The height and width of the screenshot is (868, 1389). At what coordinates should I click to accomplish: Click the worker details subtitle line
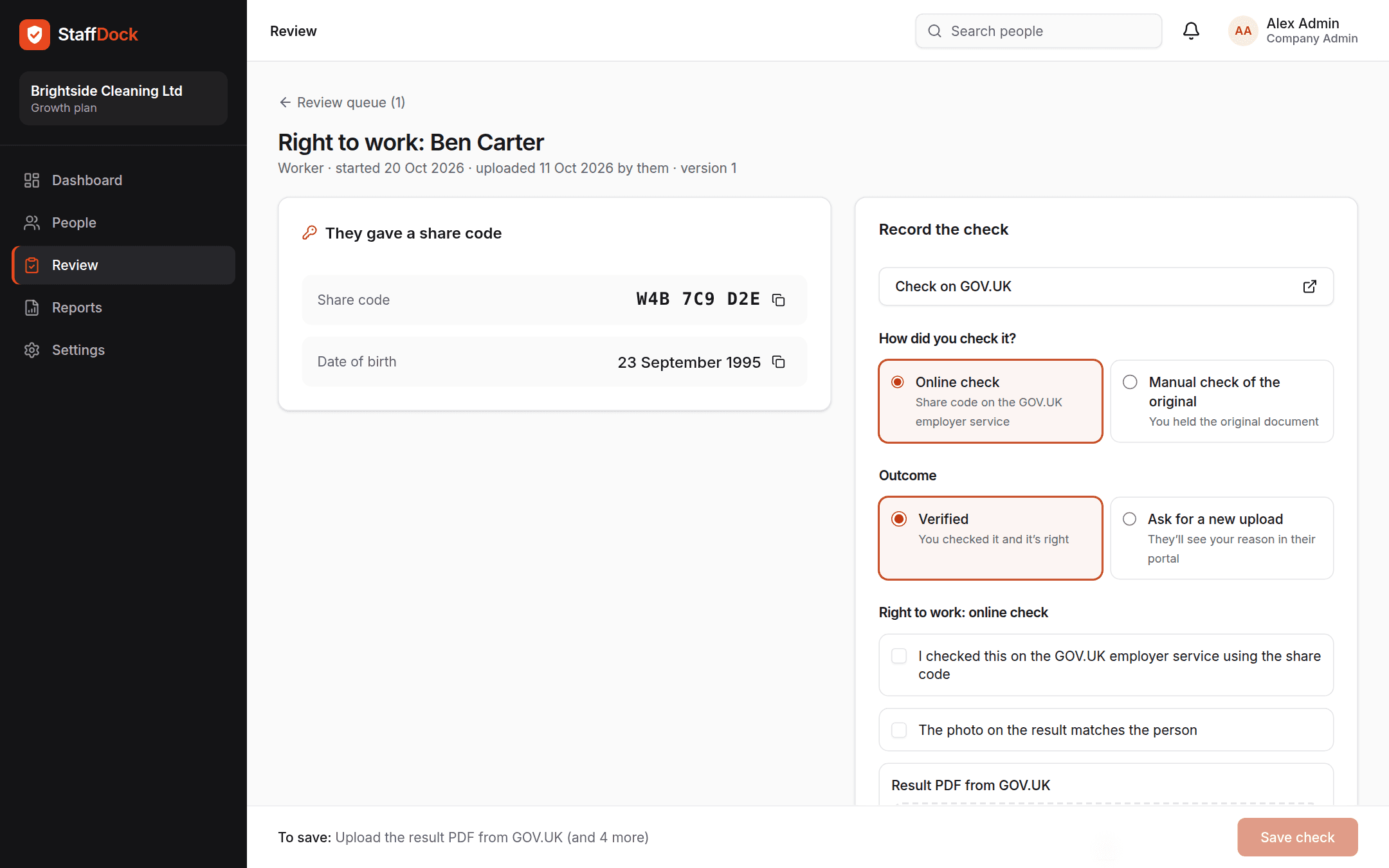pos(507,168)
